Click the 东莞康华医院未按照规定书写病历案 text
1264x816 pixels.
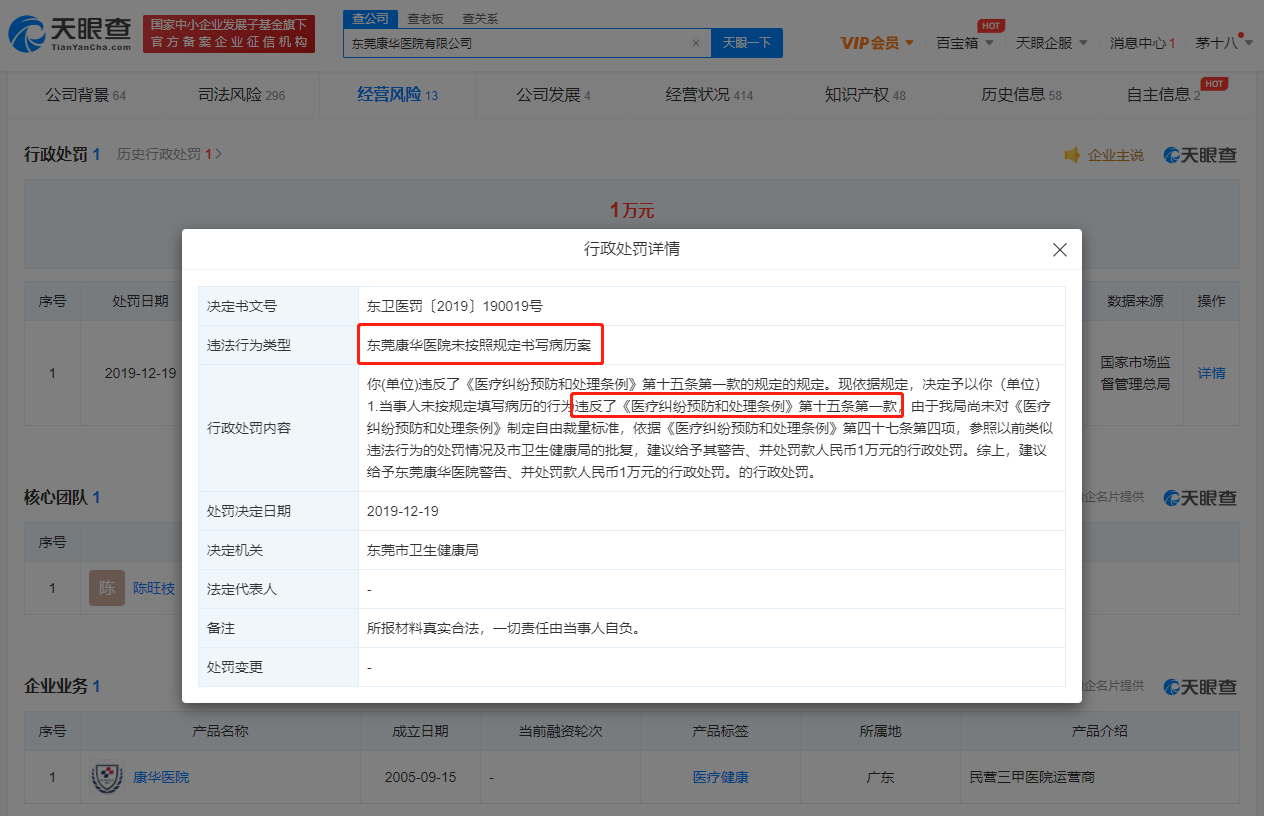click(479, 345)
